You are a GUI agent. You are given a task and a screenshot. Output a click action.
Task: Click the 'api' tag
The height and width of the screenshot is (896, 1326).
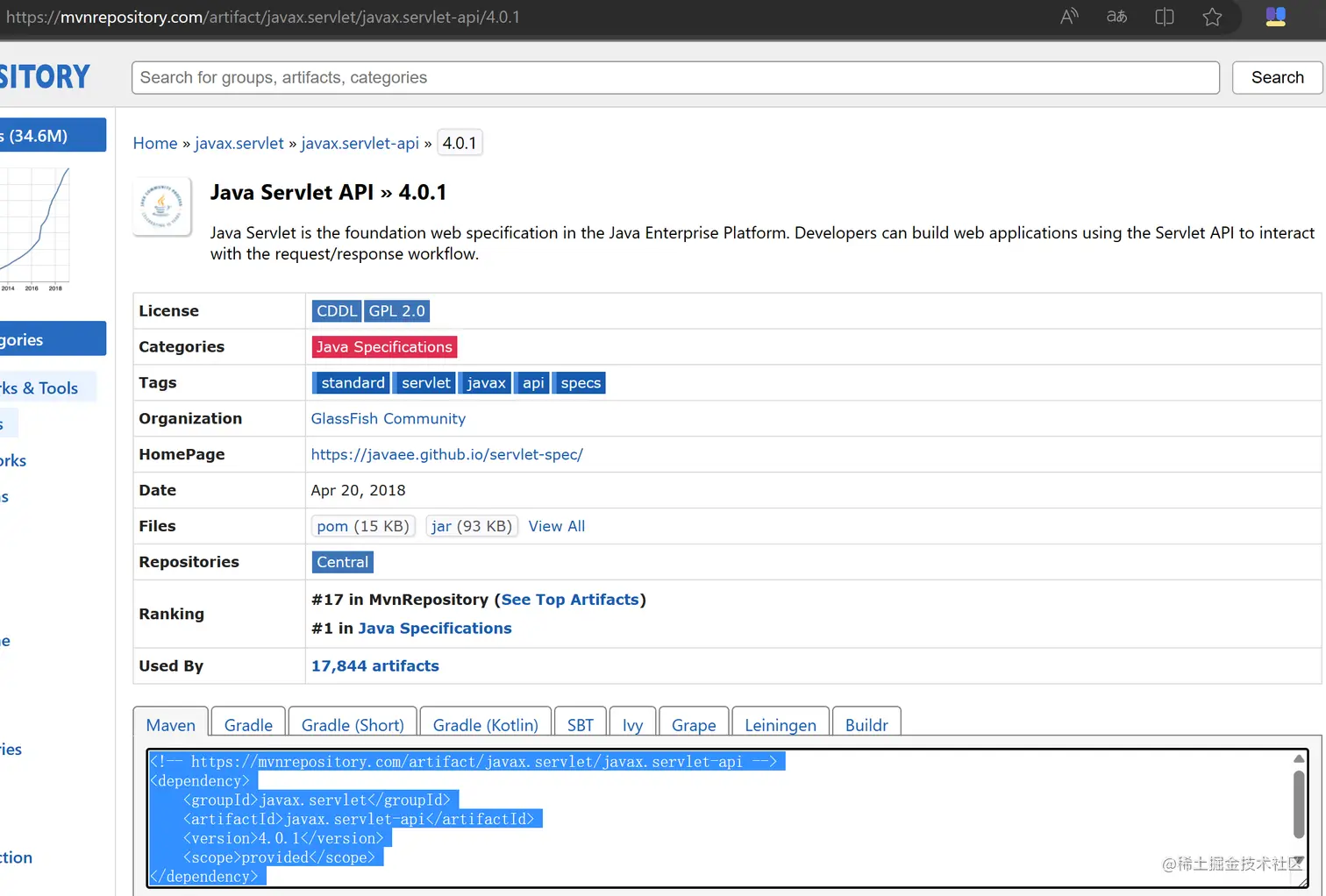pos(533,383)
